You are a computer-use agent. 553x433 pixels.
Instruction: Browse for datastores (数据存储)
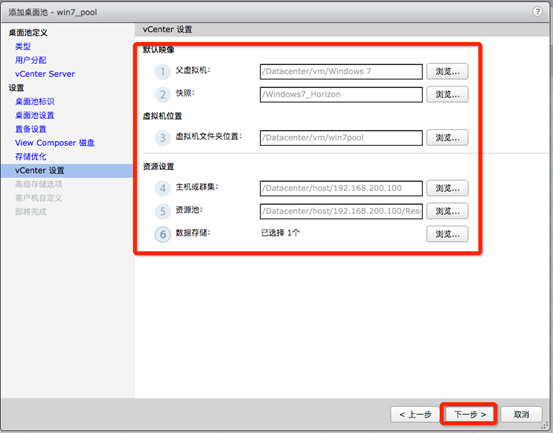pyautogui.click(x=447, y=234)
